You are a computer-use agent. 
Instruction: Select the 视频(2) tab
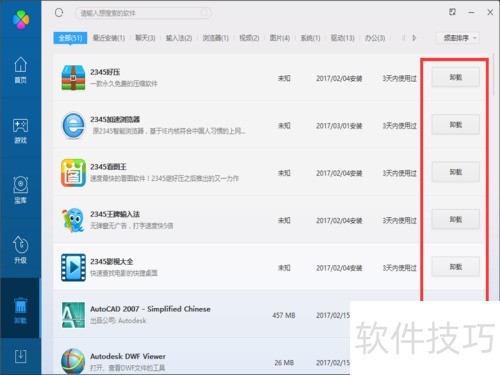coord(249,38)
